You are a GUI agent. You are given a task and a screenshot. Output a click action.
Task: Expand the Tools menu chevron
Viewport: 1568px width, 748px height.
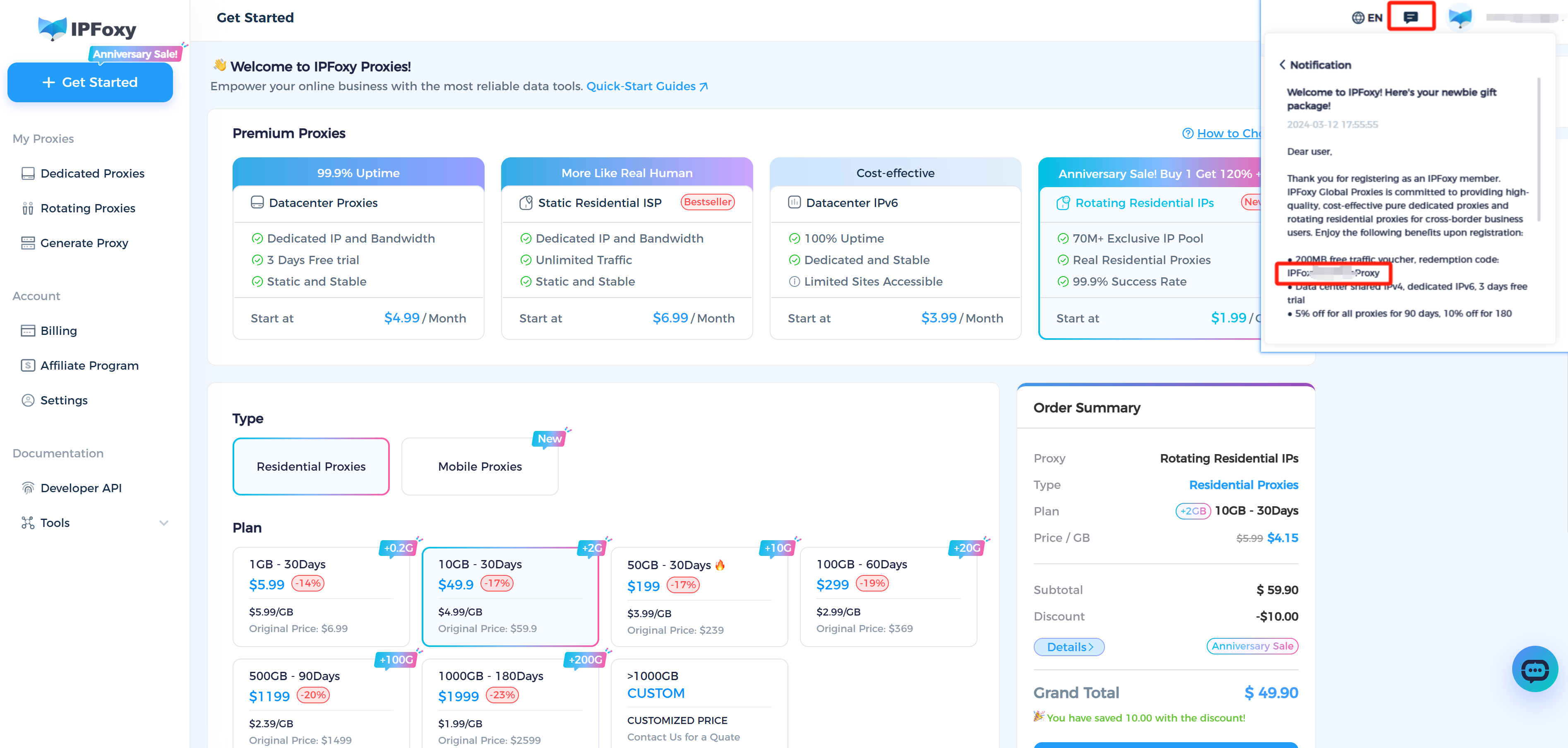coord(164,523)
